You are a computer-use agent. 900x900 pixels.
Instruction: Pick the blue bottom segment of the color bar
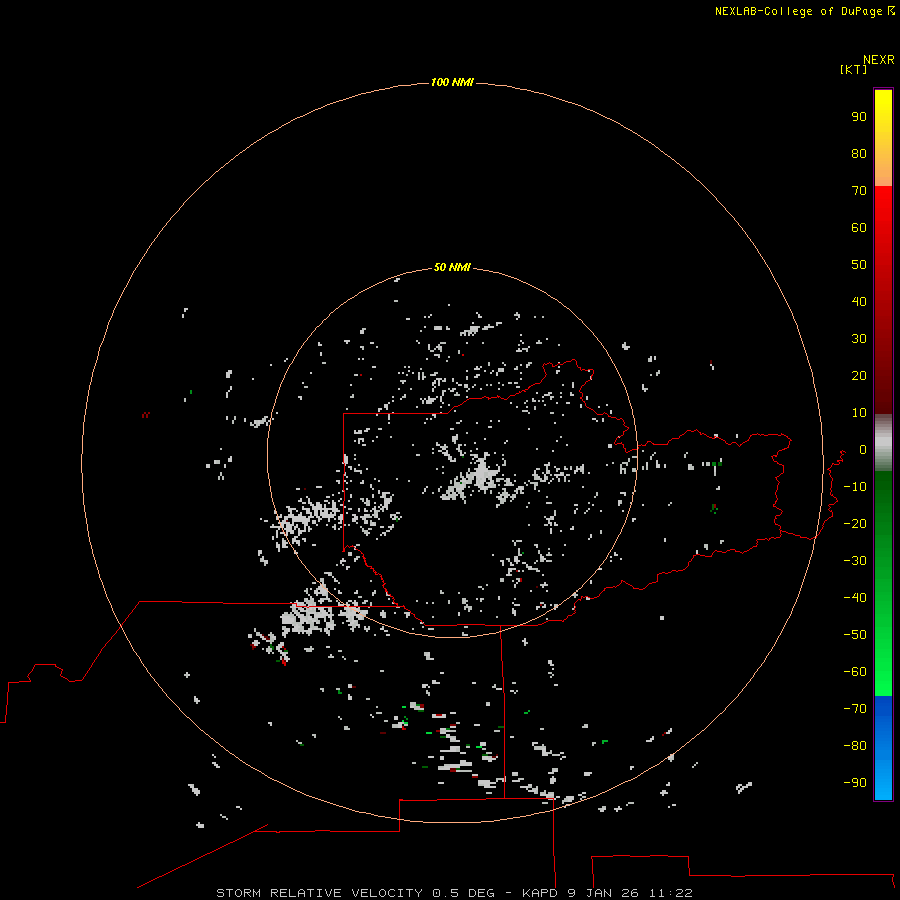(x=883, y=747)
